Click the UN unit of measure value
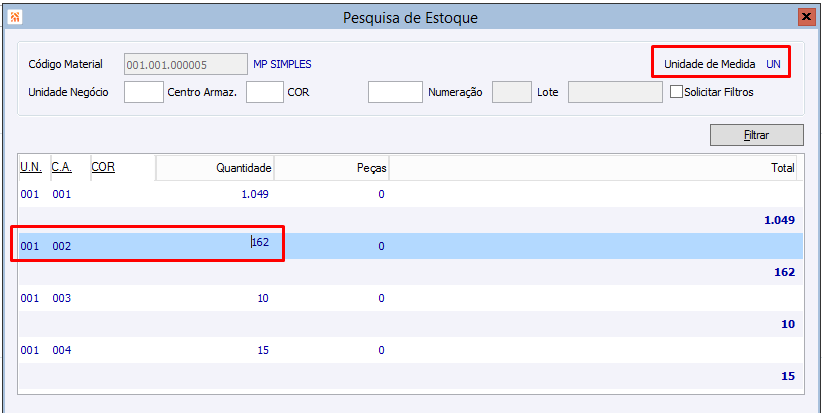Screen dimensions: 822x413 (773, 64)
